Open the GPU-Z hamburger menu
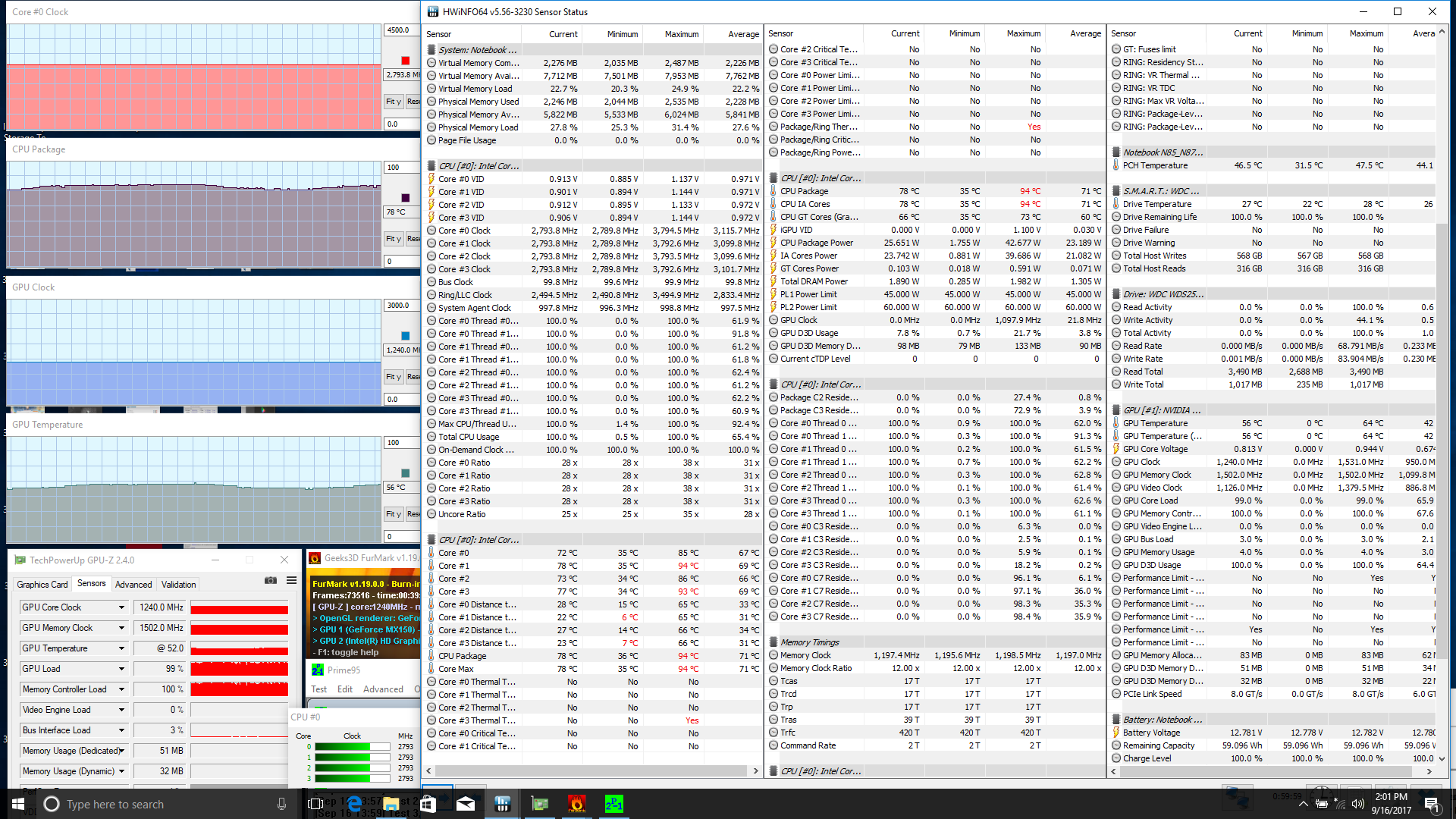Viewport: 1456px width, 819px height. (291, 580)
